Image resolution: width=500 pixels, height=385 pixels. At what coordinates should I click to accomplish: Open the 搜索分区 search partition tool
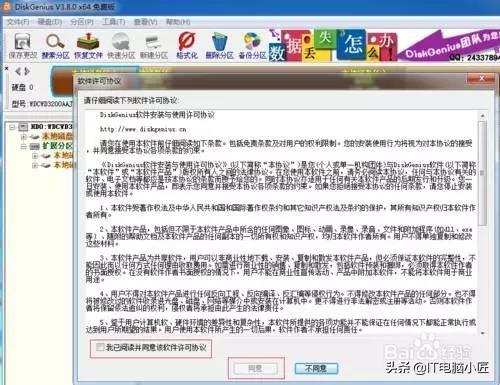55,46
